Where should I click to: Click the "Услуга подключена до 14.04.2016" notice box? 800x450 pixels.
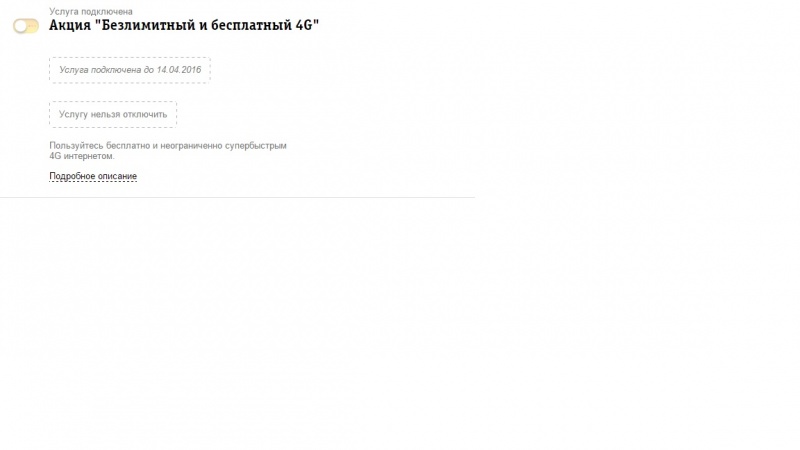coord(130,70)
